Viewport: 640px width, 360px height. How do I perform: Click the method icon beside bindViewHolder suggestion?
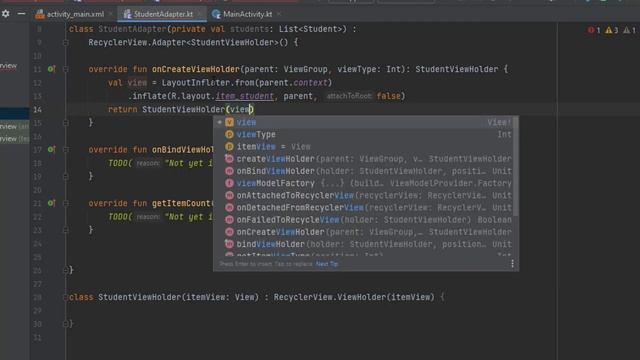click(x=229, y=244)
